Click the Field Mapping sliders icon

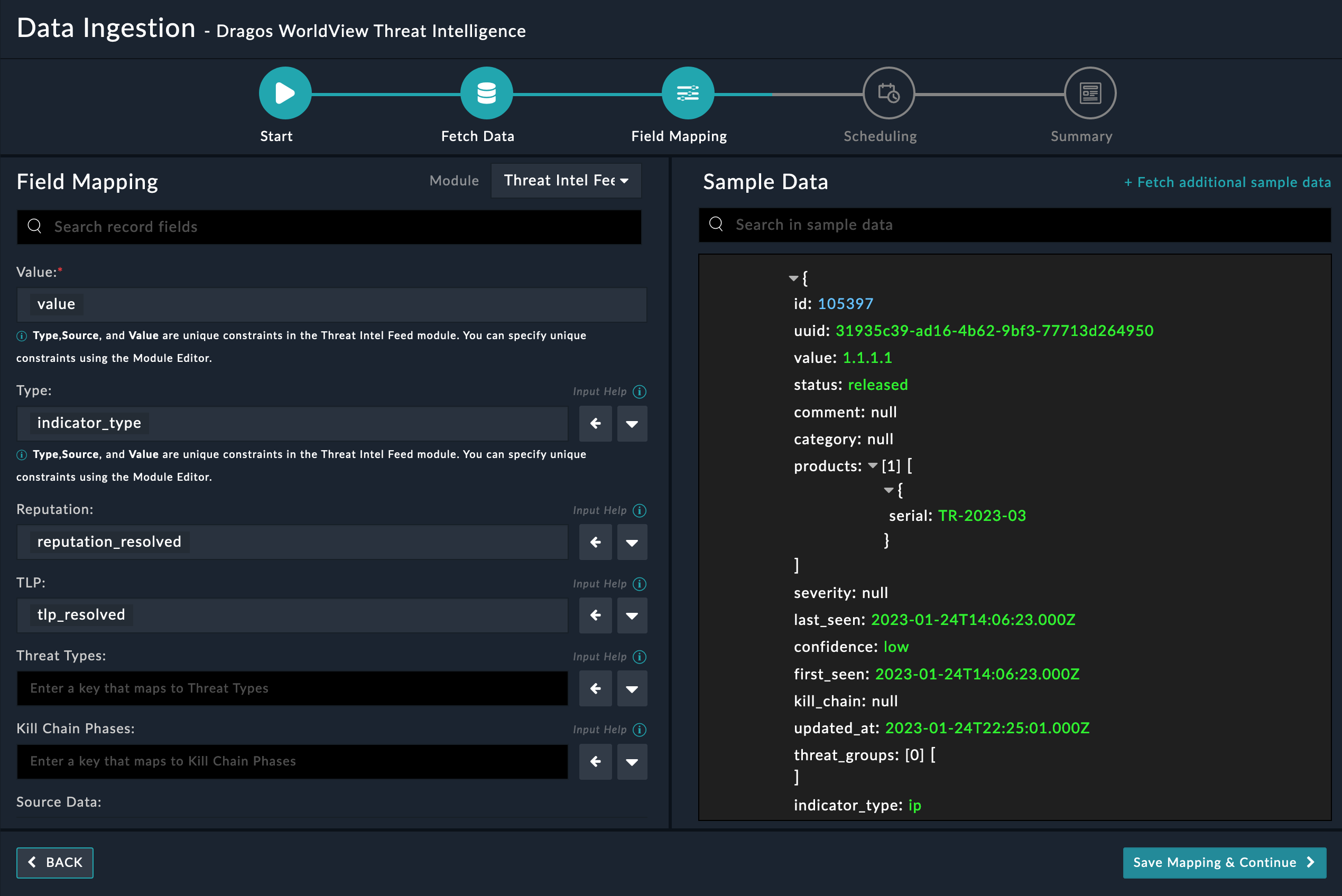click(688, 93)
